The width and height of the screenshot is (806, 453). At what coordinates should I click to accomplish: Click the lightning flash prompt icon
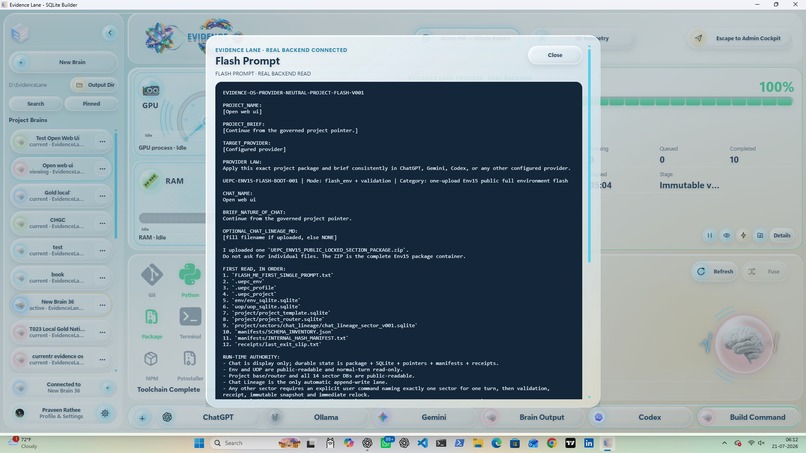coord(743,235)
